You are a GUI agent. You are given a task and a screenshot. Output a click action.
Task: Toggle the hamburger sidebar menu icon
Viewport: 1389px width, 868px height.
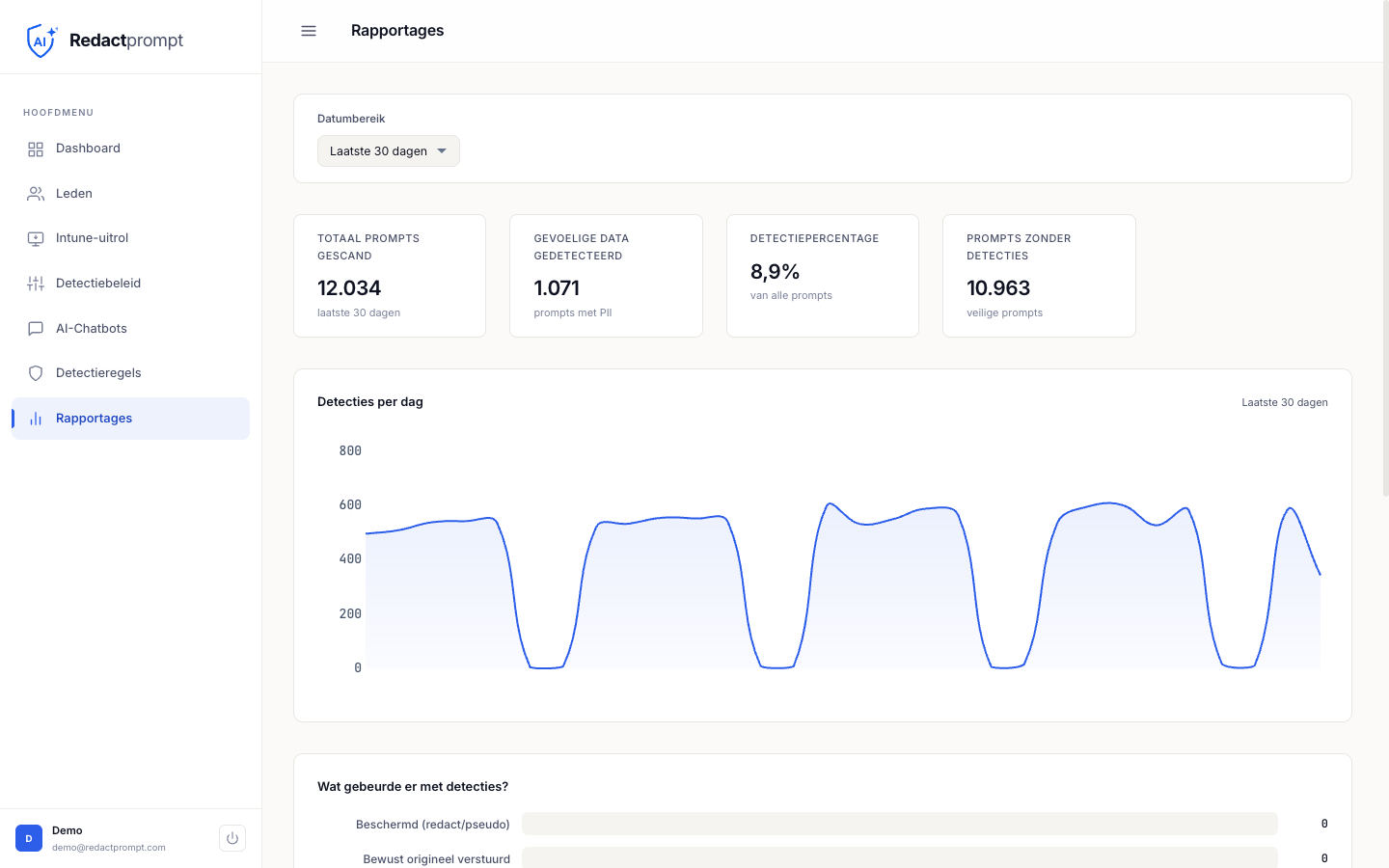(x=309, y=31)
